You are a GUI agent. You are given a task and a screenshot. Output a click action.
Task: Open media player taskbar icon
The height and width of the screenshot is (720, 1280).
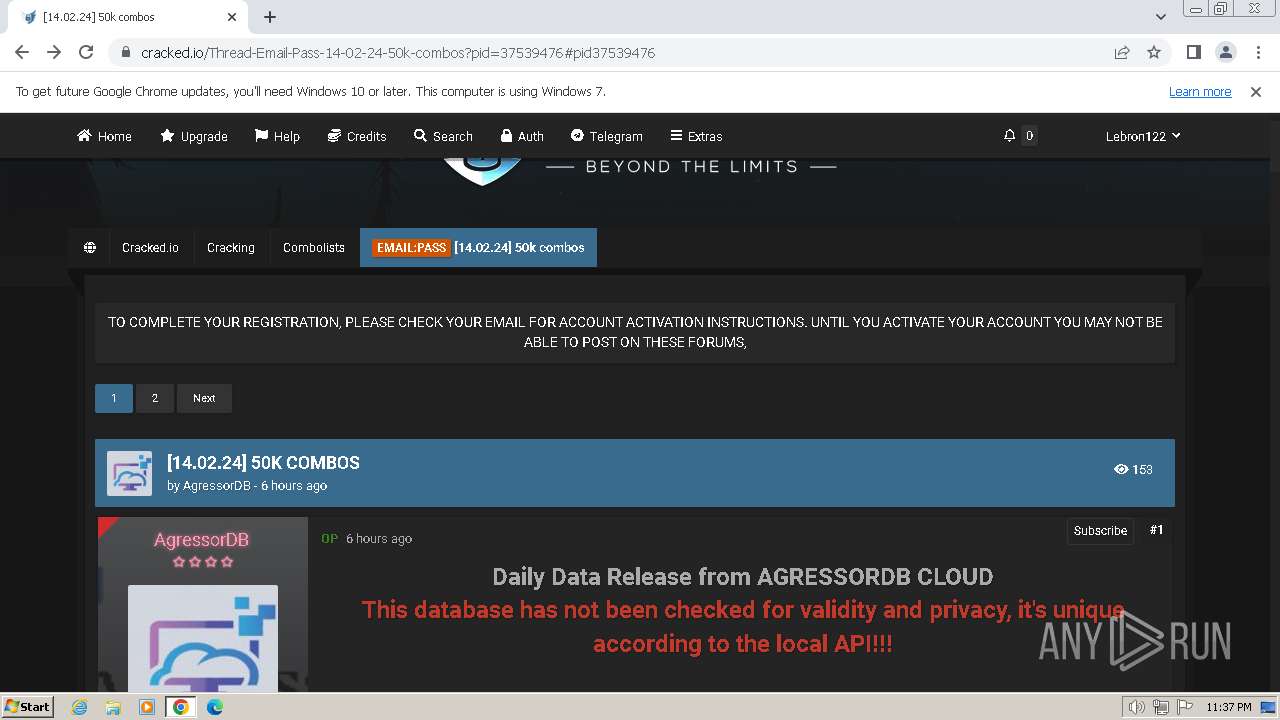pos(147,707)
